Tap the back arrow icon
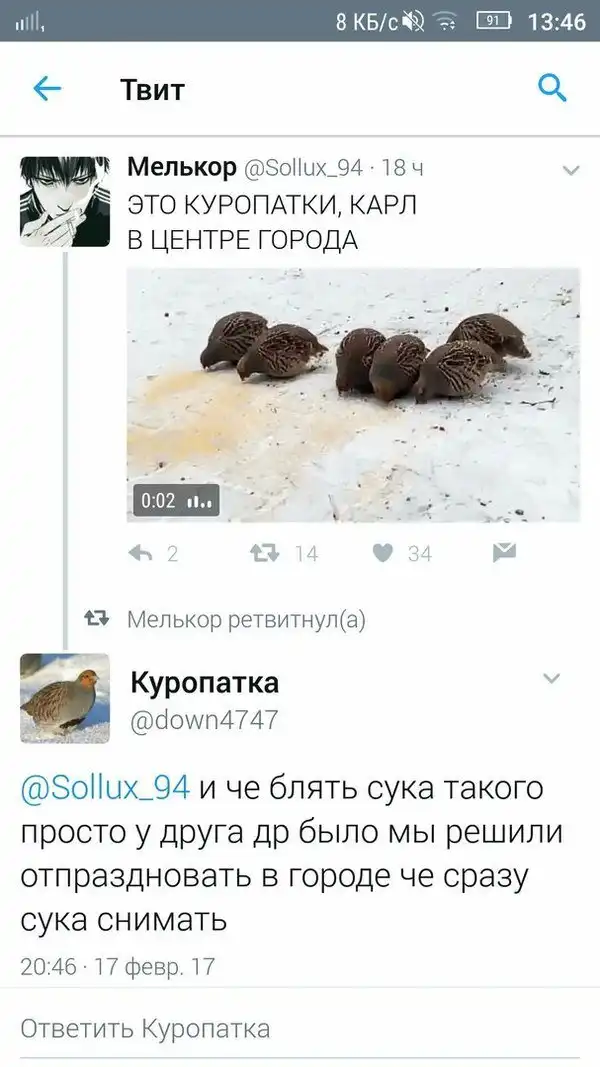600x1067 pixels. (47, 89)
